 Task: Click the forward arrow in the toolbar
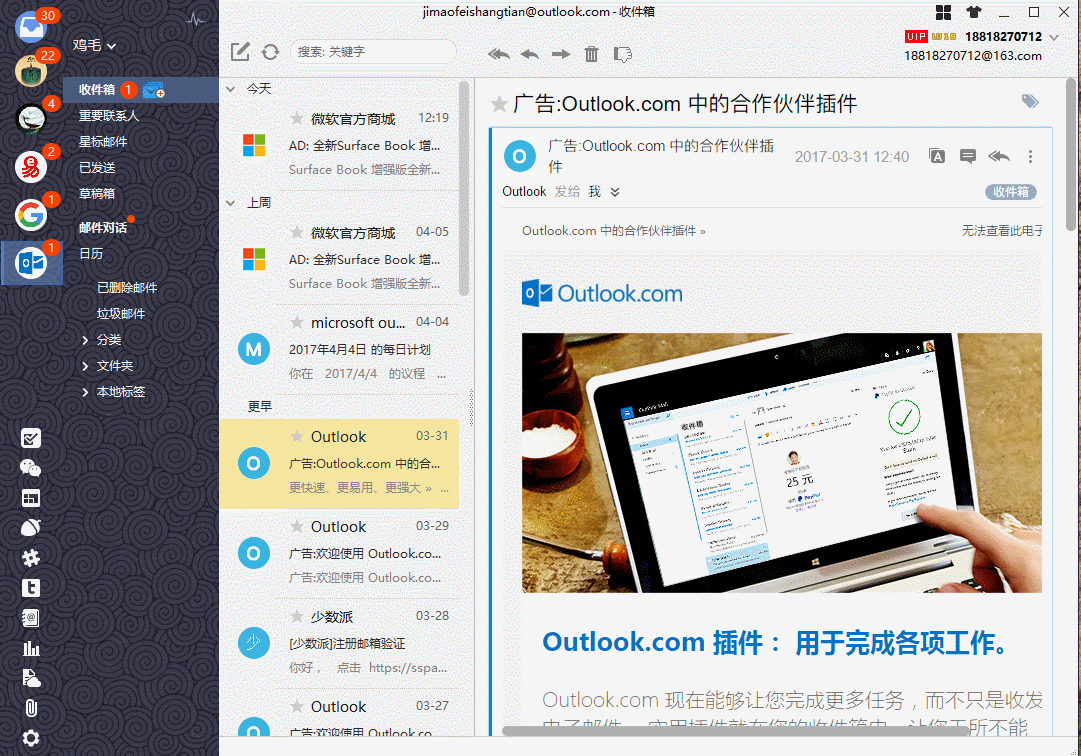(x=560, y=54)
